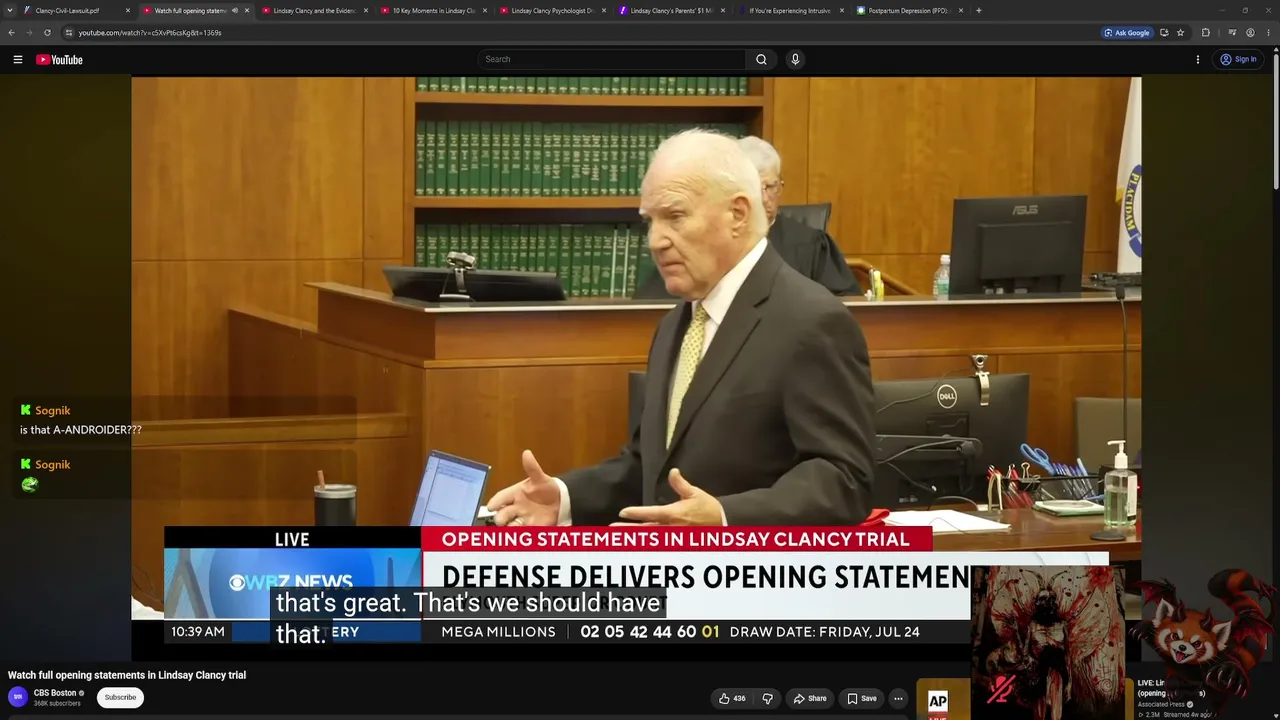Mute the audio-playing tab speaker icon
The image size is (1280, 720).
pyautogui.click(x=235, y=11)
